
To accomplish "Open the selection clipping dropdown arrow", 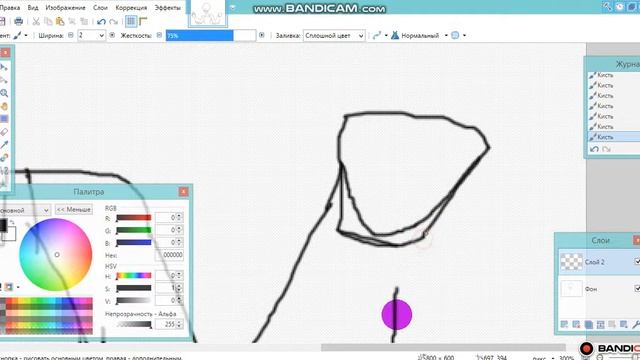I will [464, 36].
